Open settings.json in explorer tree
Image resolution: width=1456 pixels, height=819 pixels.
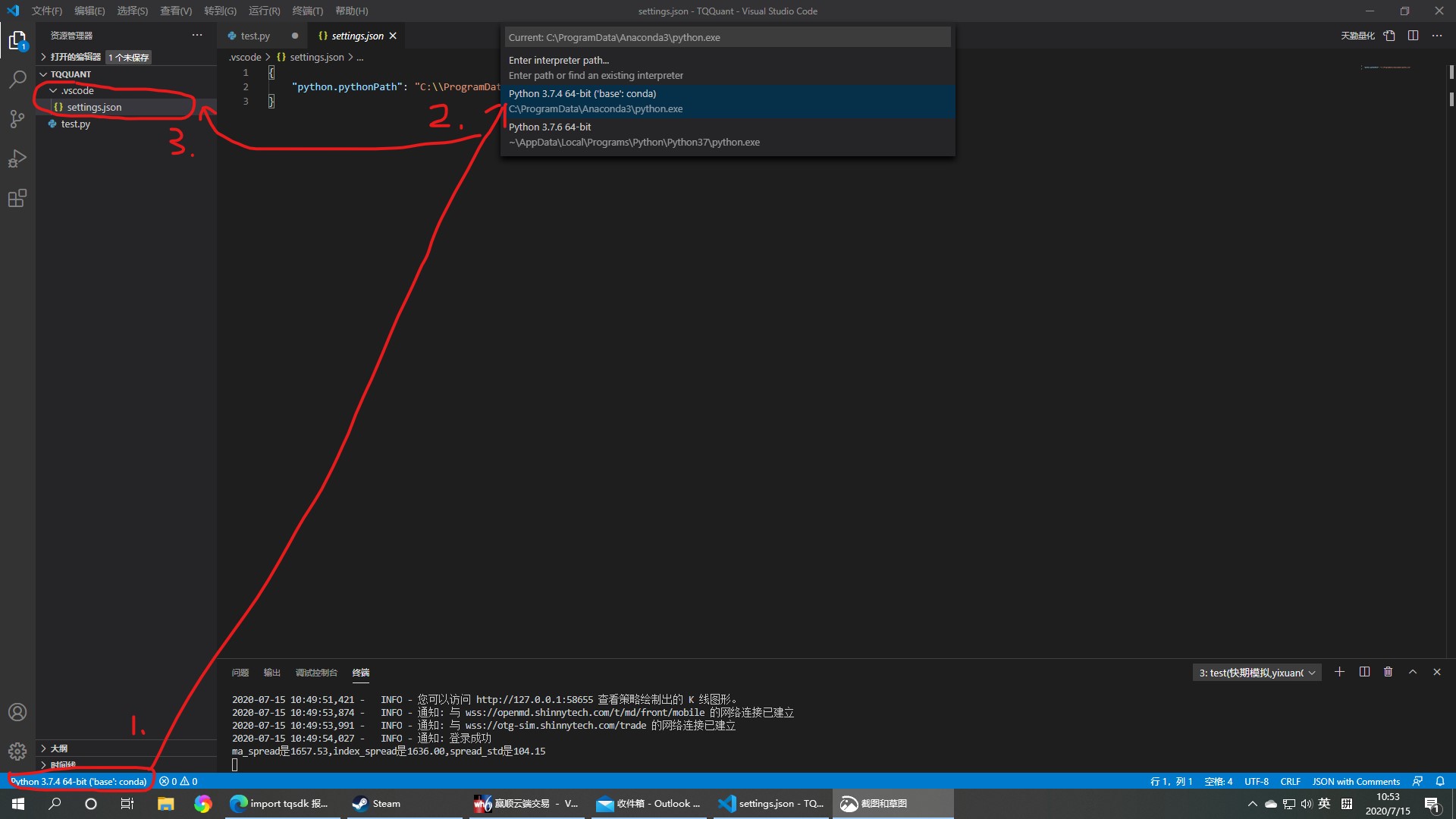tap(126, 107)
